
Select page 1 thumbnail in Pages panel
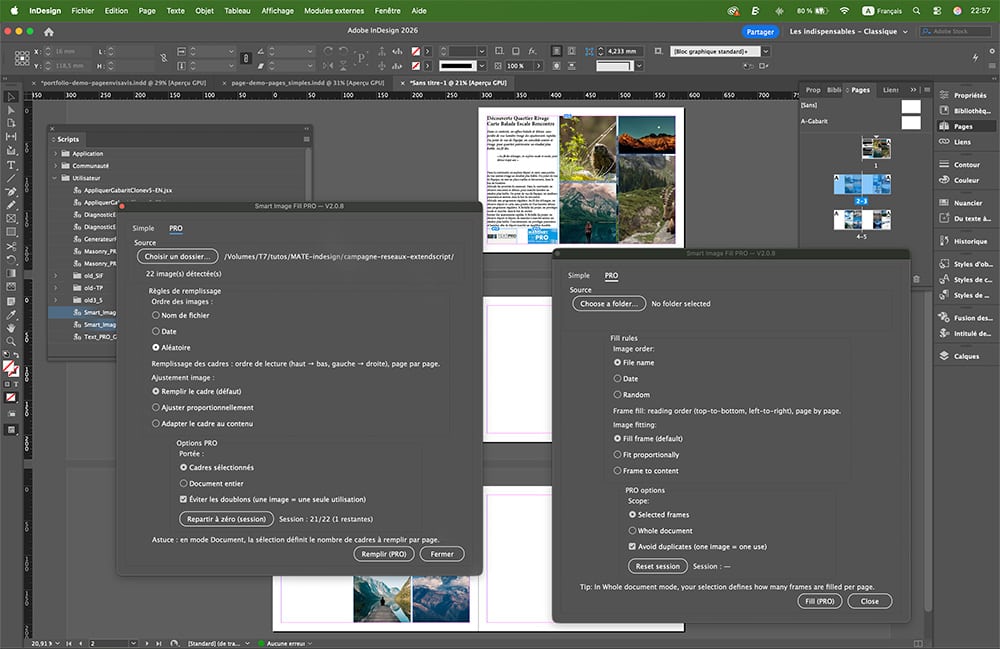coord(875,150)
